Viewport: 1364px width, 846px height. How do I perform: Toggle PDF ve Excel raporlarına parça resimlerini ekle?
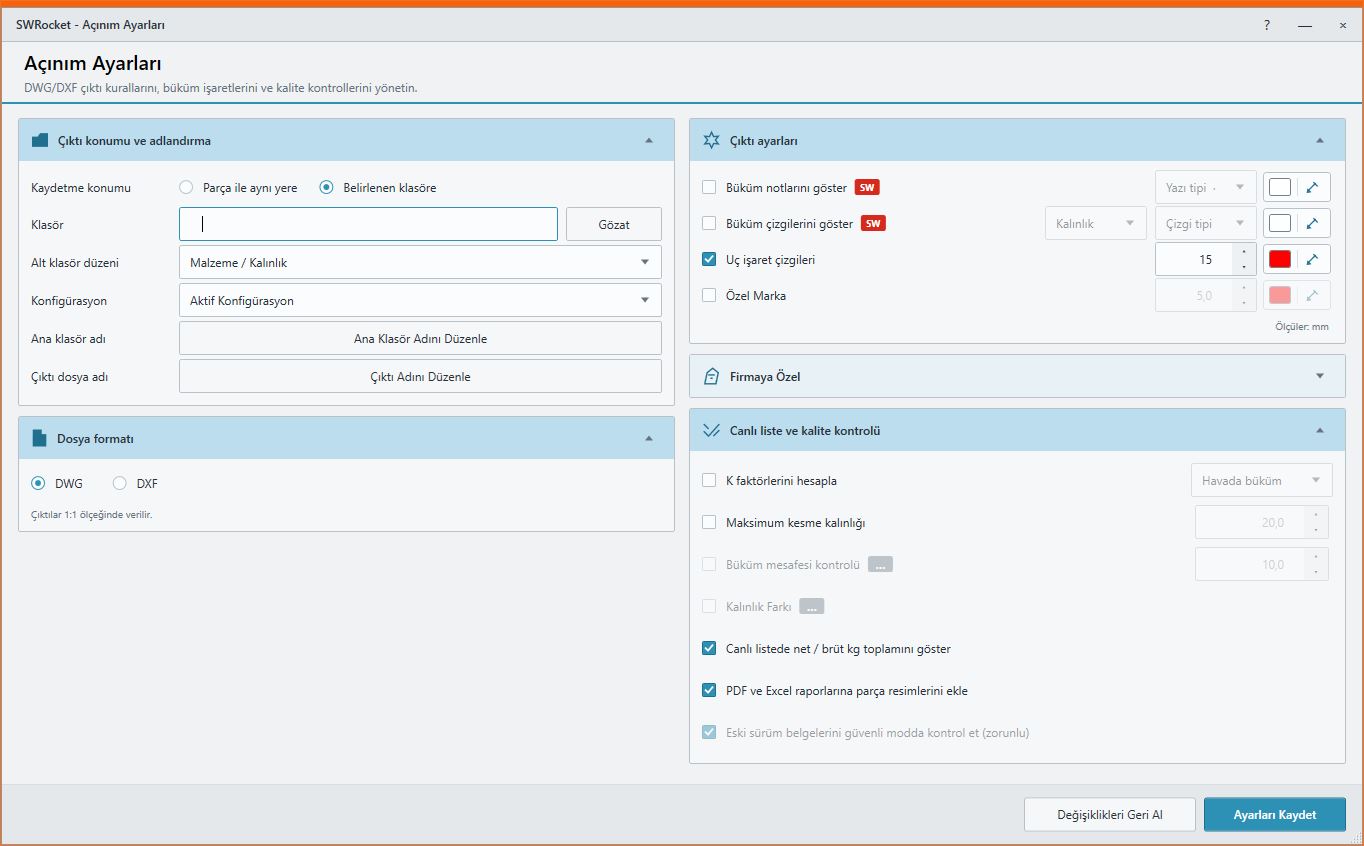(x=709, y=690)
